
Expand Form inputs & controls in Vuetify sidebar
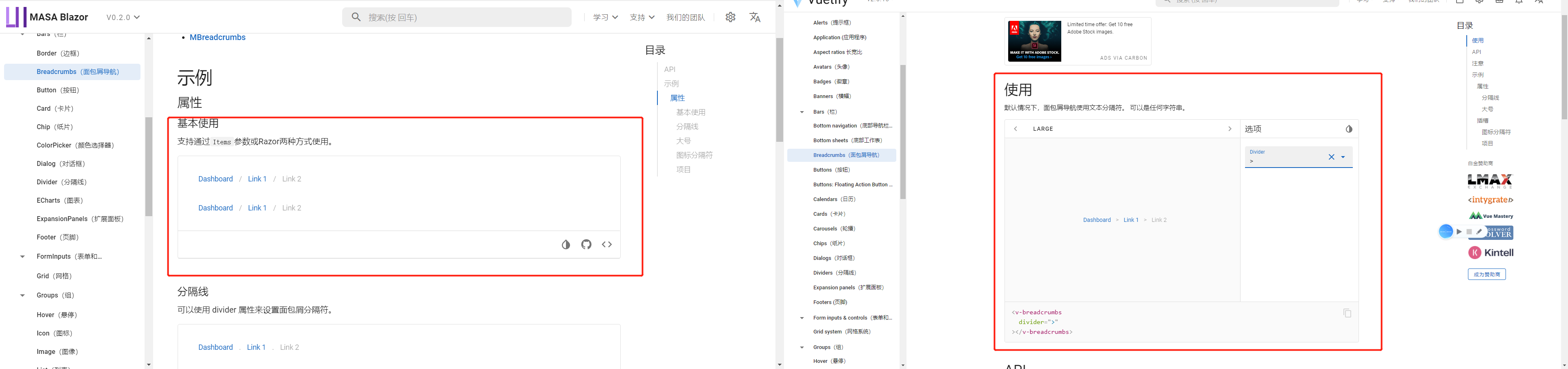[802, 318]
